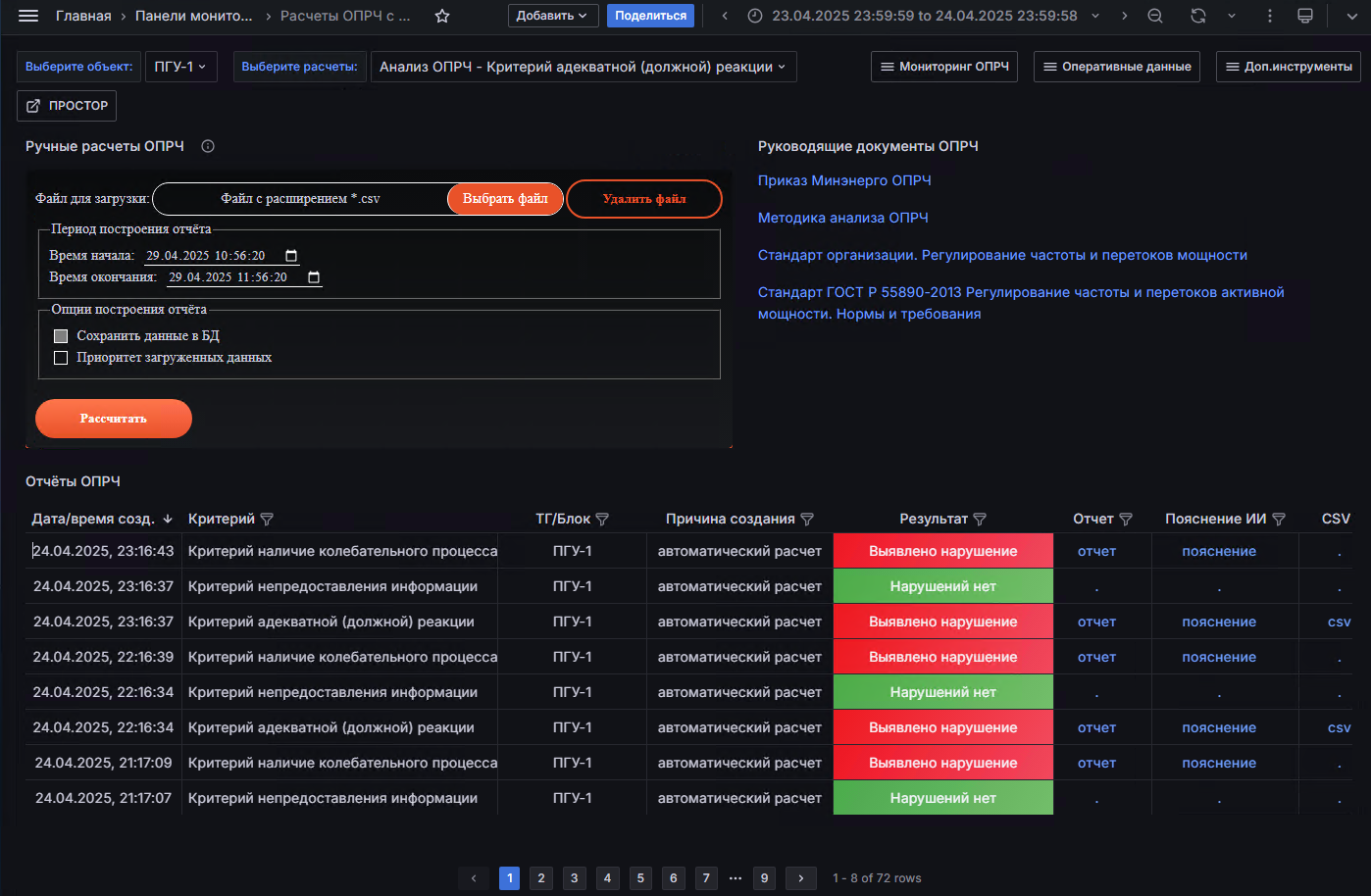1371x896 pixels.
Task: Open the Анализ ОПРЧ calculation dropdown
Action: (583, 67)
